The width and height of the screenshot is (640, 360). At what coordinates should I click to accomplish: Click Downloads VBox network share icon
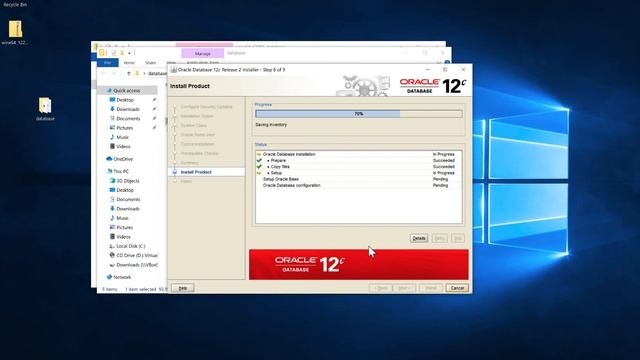pyautogui.click(x=112, y=265)
